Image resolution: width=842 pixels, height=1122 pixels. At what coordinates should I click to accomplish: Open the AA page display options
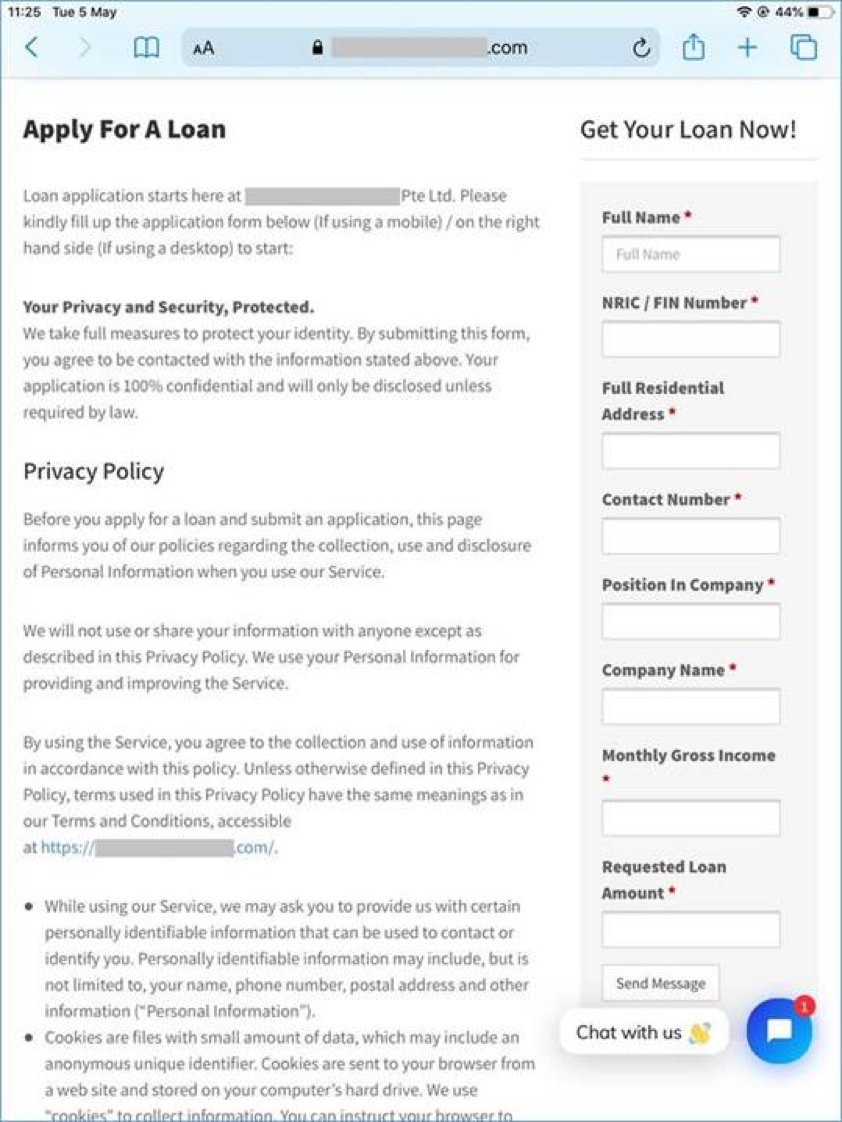[203, 47]
